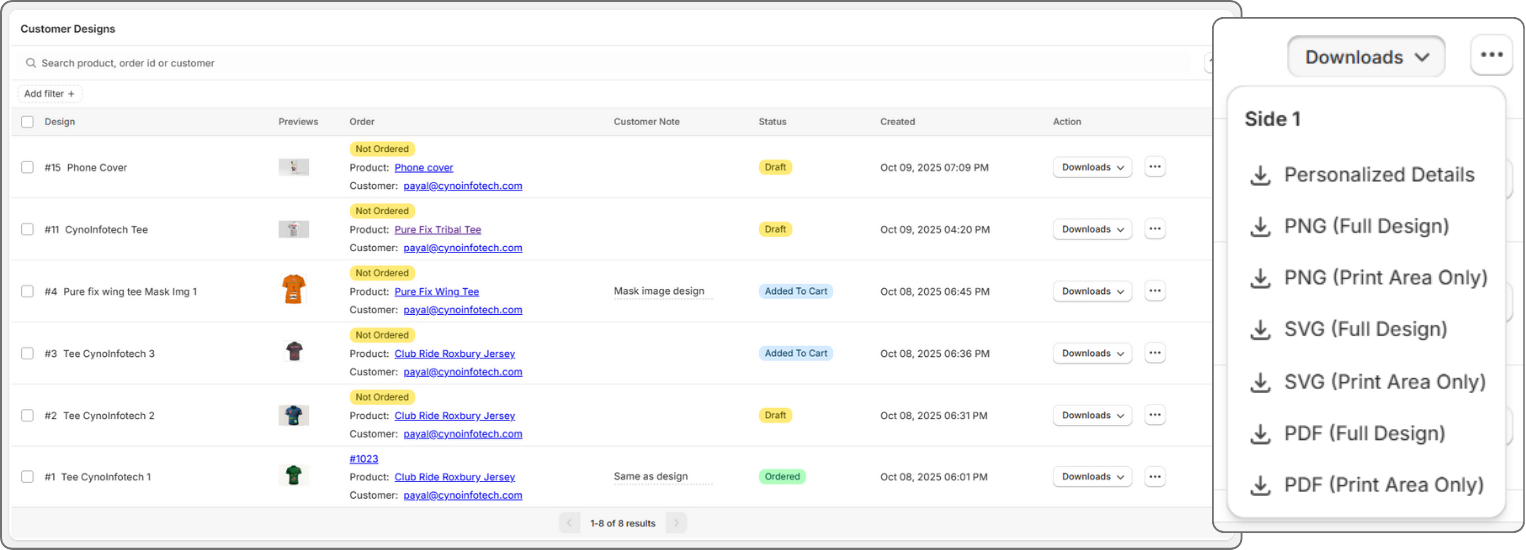Viewport: 1526px width, 550px height.
Task: Click the Add filter button
Action: [50, 94]
